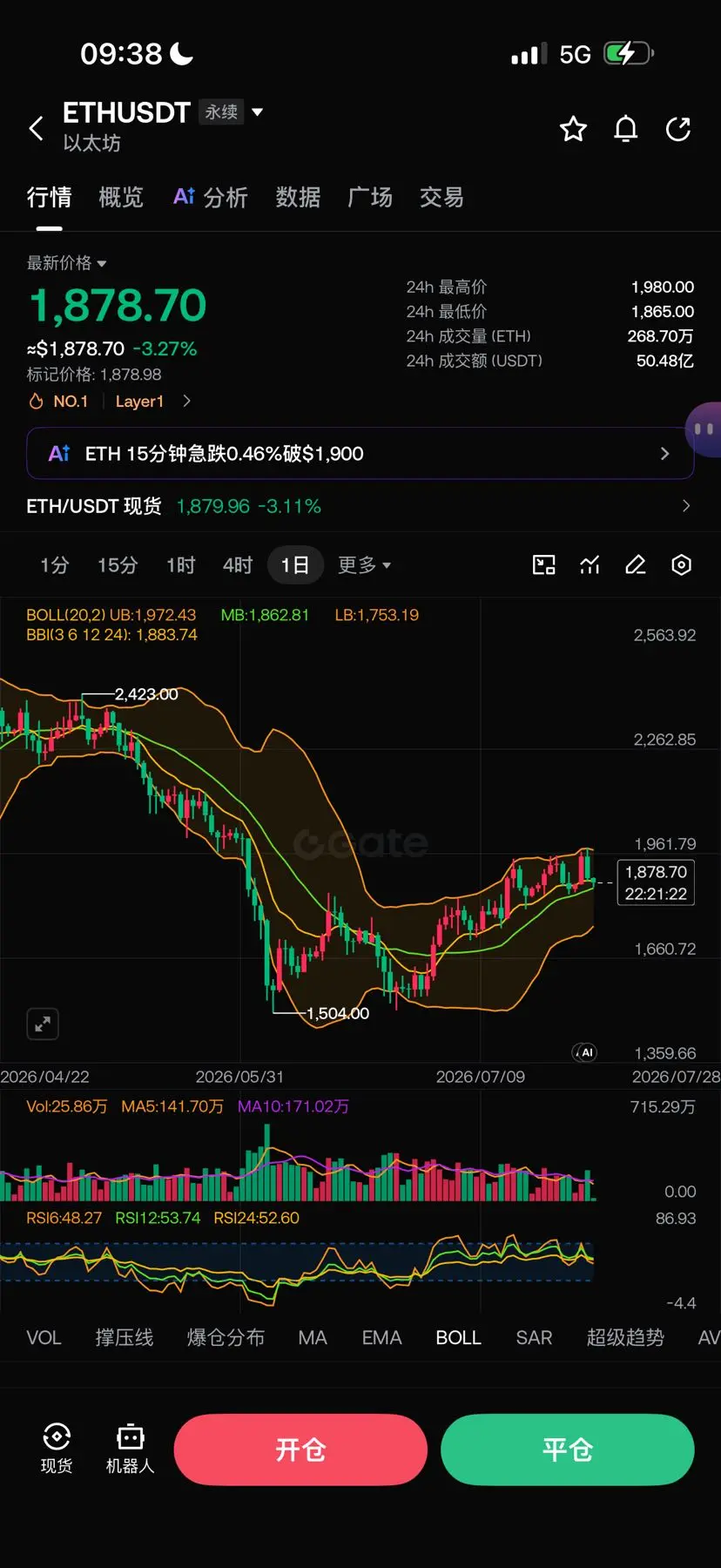Add ETHUSDT to favorites star
721x1568 pixels.
(573, 129)
